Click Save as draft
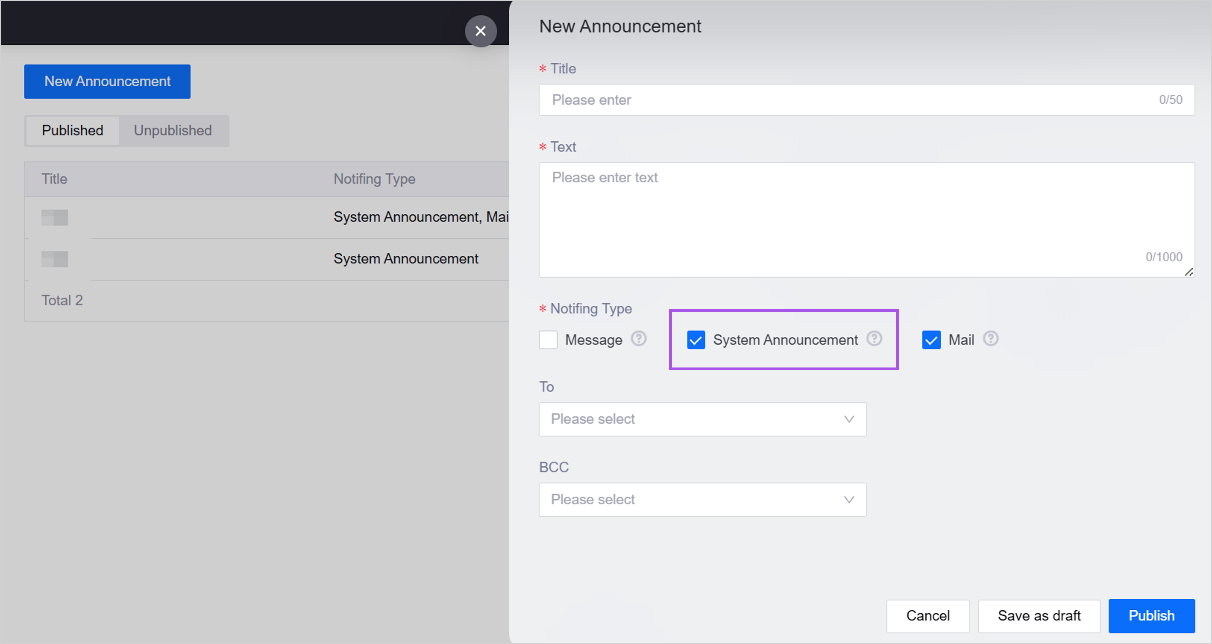The width and height of the screenshot is (1212, 644). point(1039,616)
